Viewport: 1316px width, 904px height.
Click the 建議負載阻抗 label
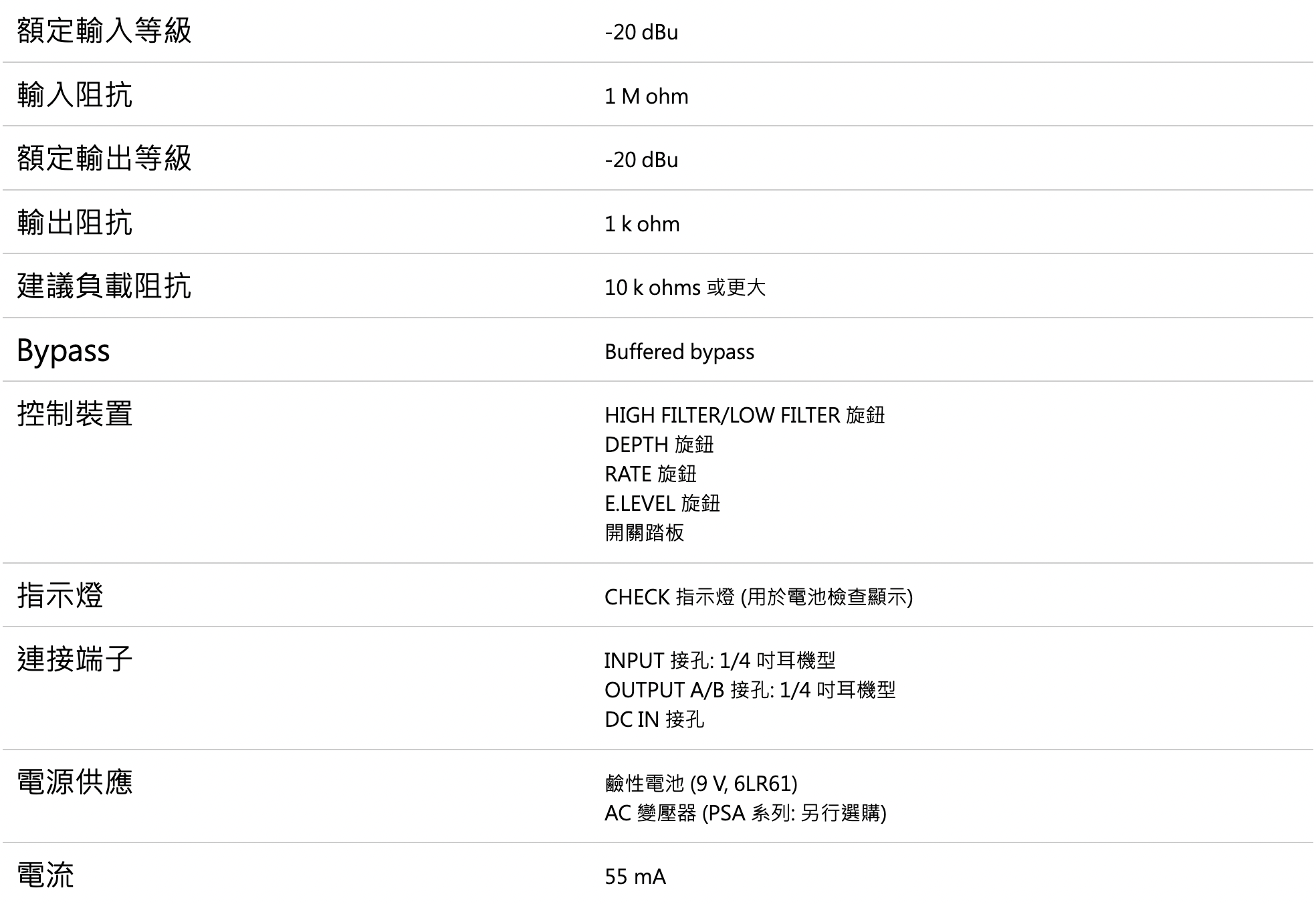click(104, 286)
